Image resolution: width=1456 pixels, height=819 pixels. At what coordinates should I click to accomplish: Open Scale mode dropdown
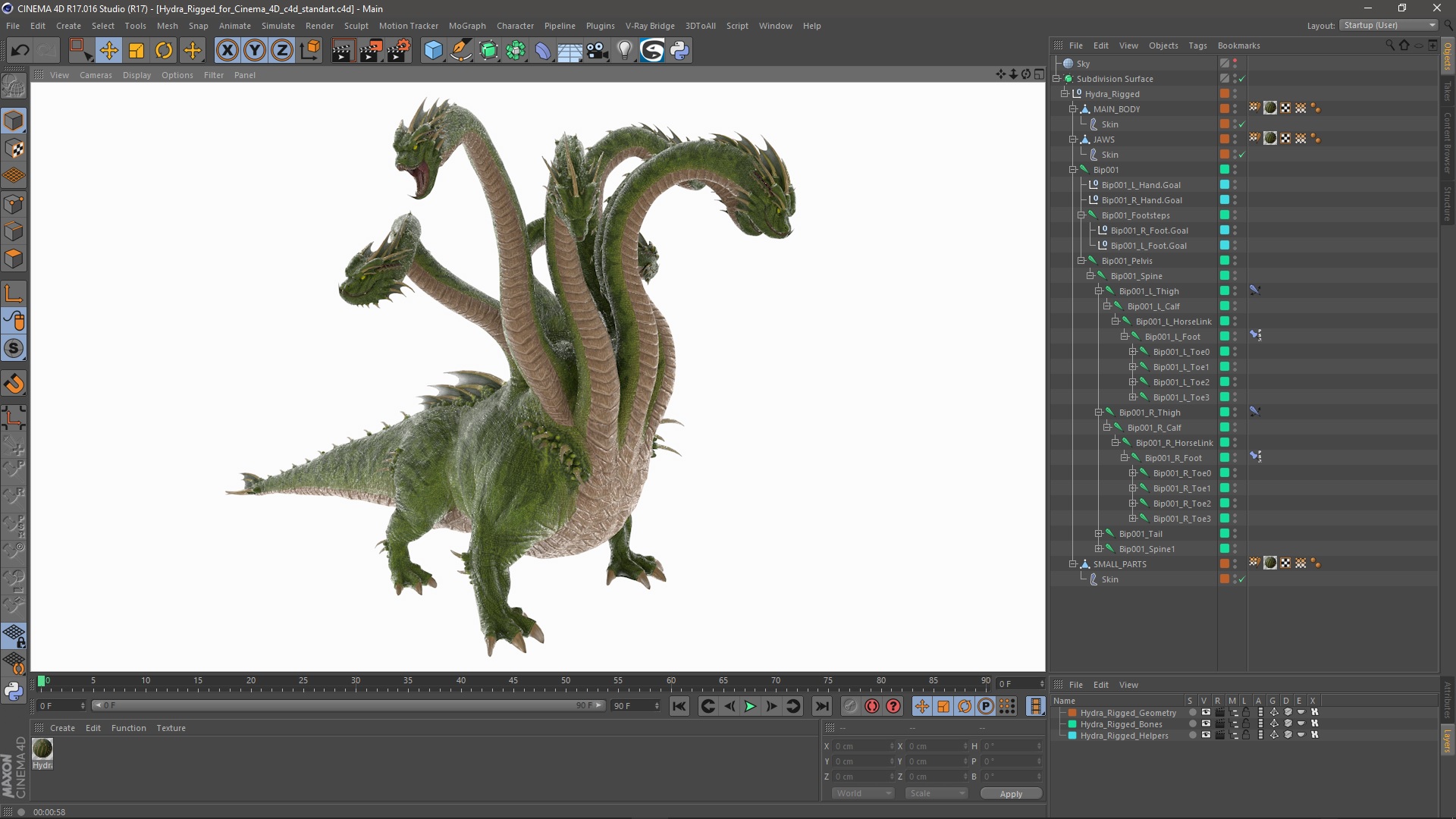[936, 793]
